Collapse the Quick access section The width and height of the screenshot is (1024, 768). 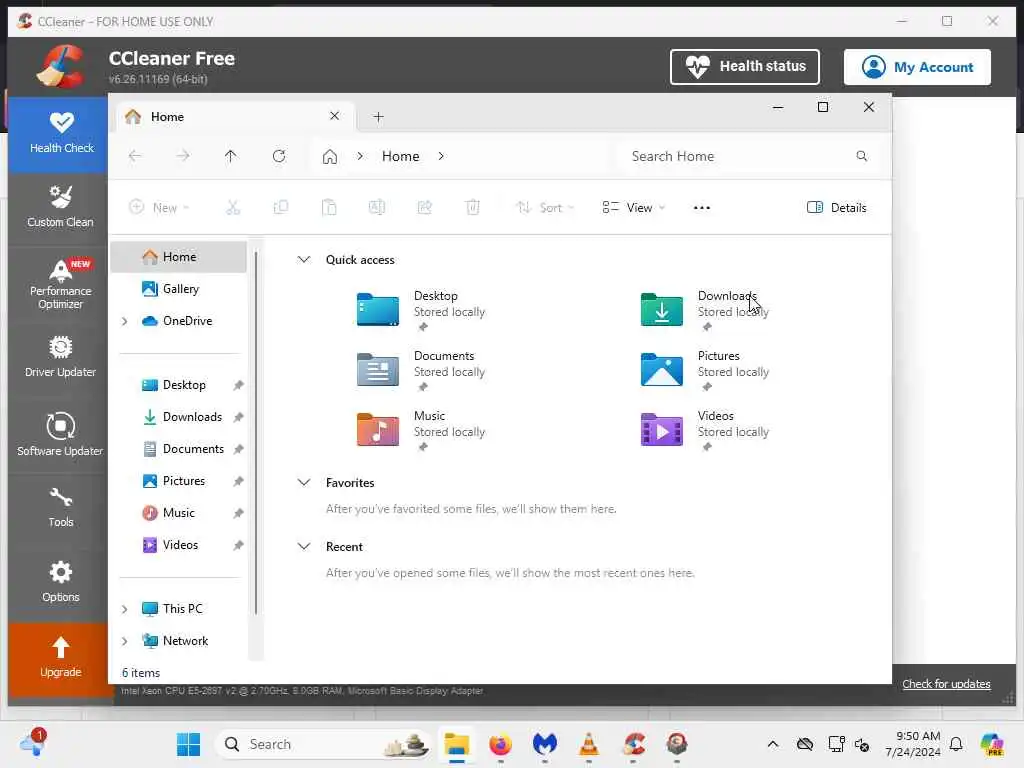tap(304, 259)
